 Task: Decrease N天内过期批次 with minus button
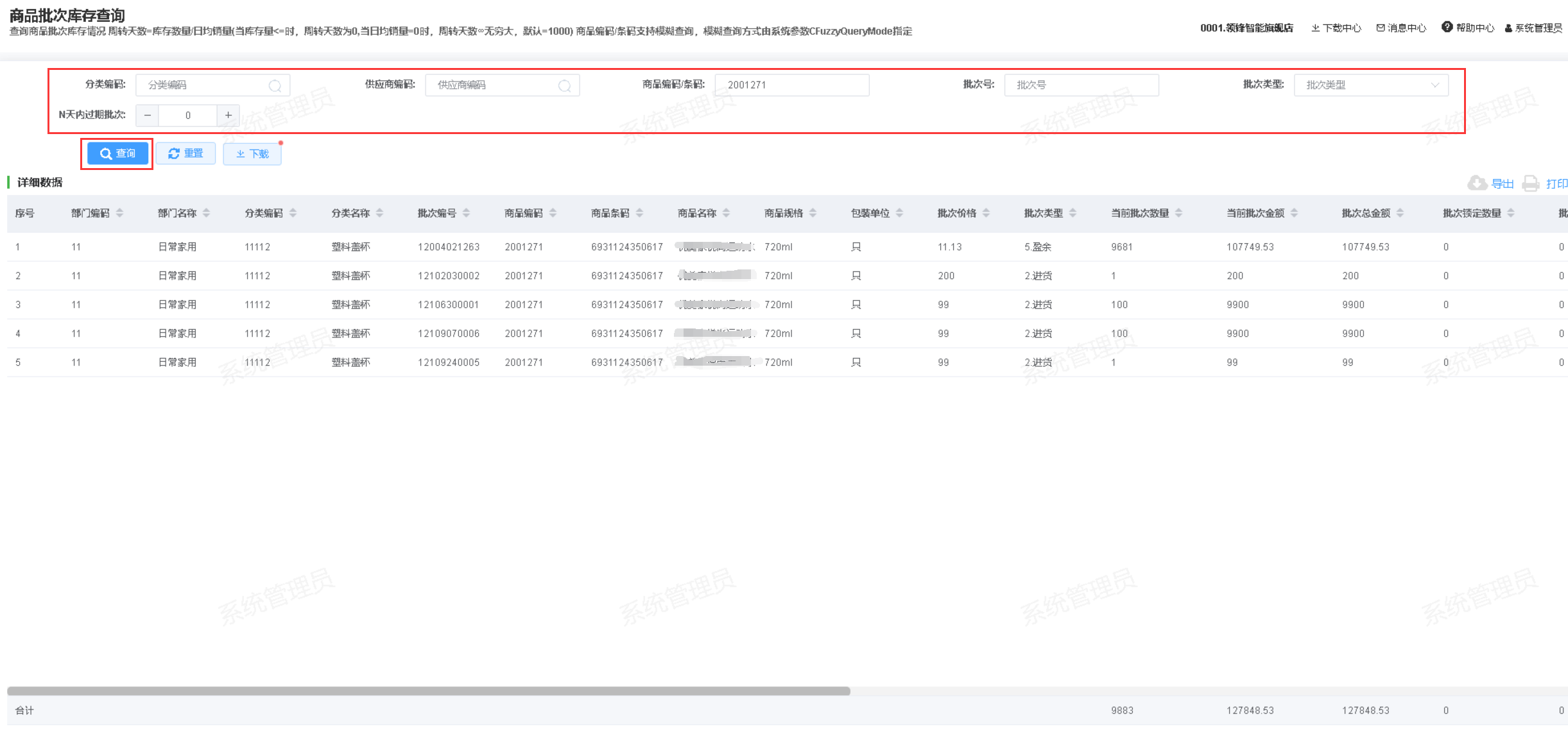point(148,115)
